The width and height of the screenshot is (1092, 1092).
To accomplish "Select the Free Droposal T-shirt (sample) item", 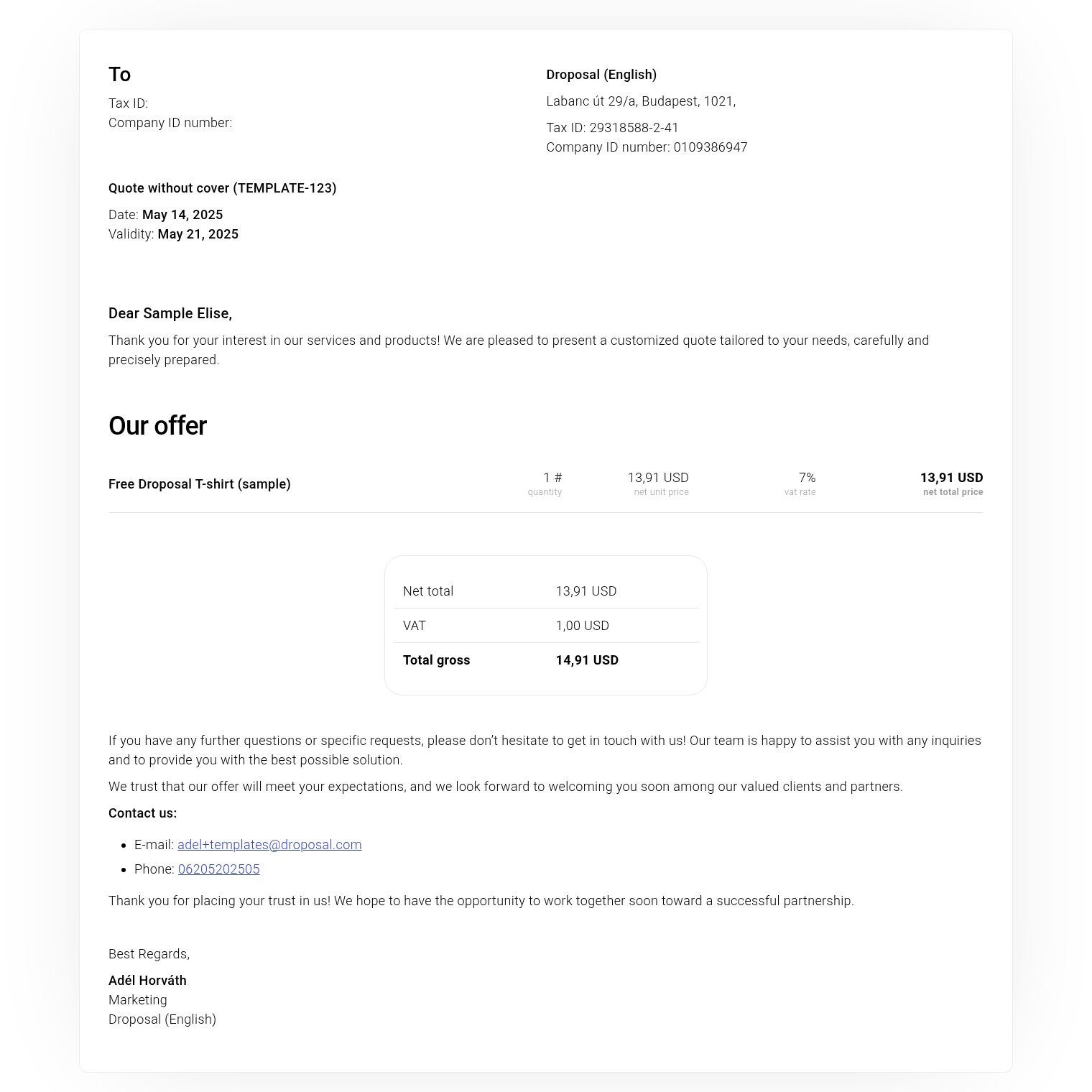I will (x=200, y=484).
